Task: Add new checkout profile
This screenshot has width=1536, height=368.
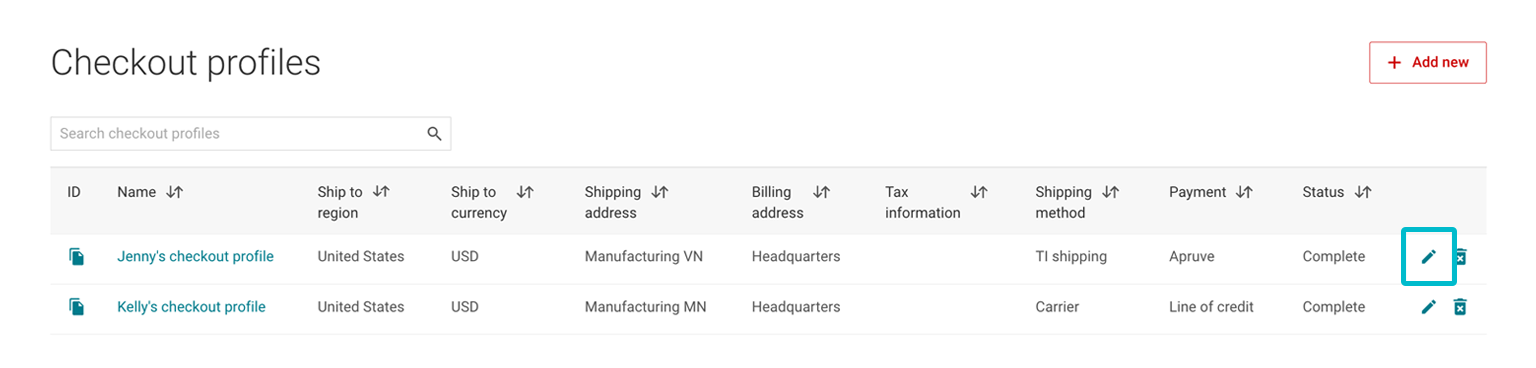Action: [x=1427, y=62]
